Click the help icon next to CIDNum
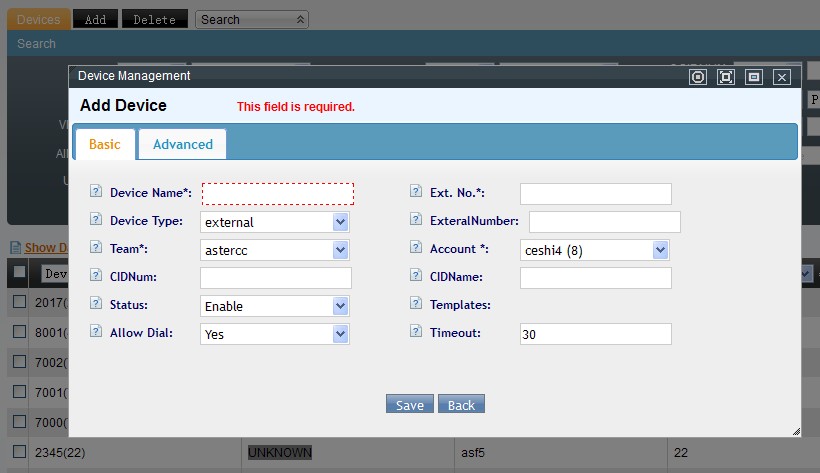Image resolution: width=820 pixels, height=473 pixels. [96, 276]
